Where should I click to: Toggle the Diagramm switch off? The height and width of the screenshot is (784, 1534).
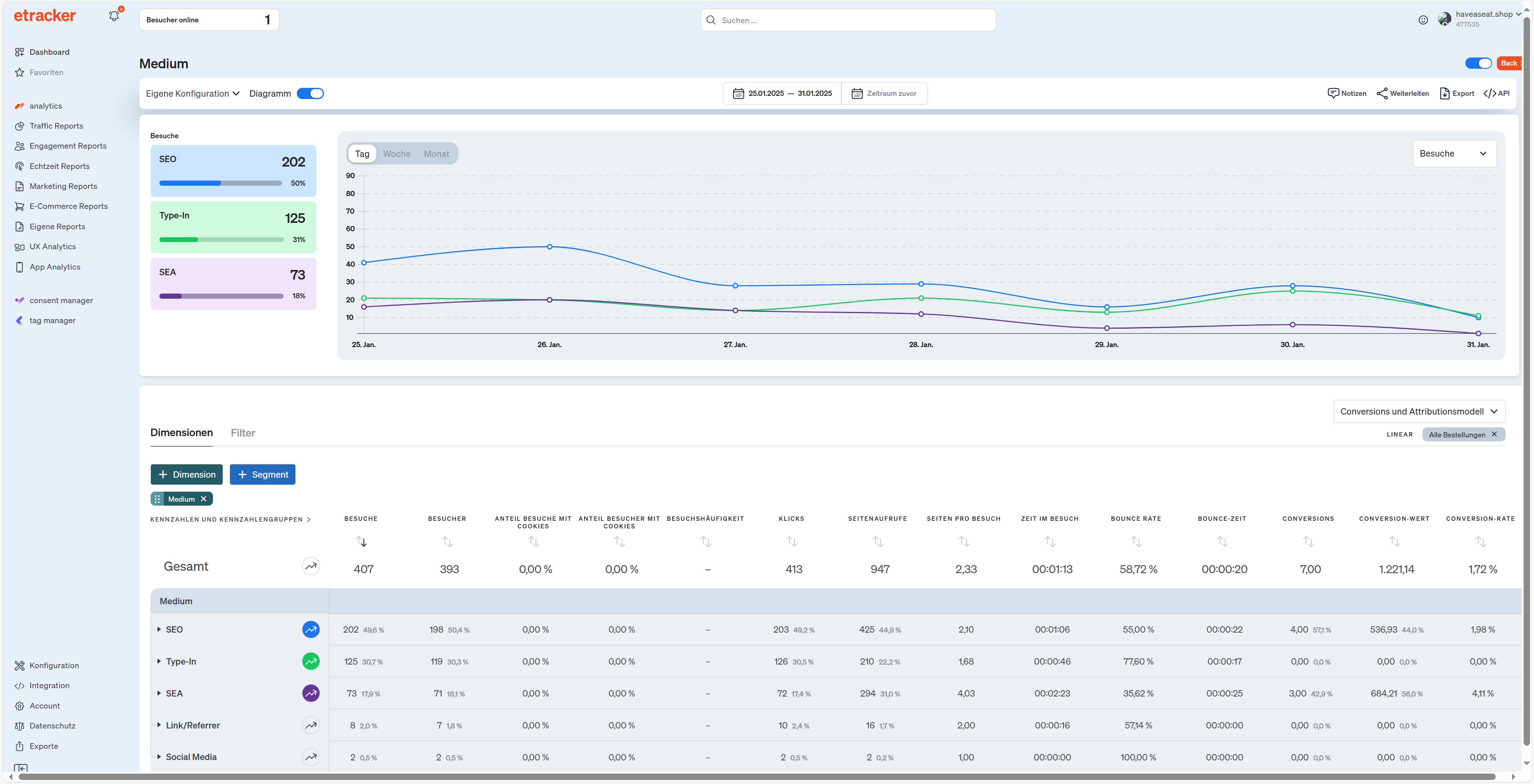point(310,93)
